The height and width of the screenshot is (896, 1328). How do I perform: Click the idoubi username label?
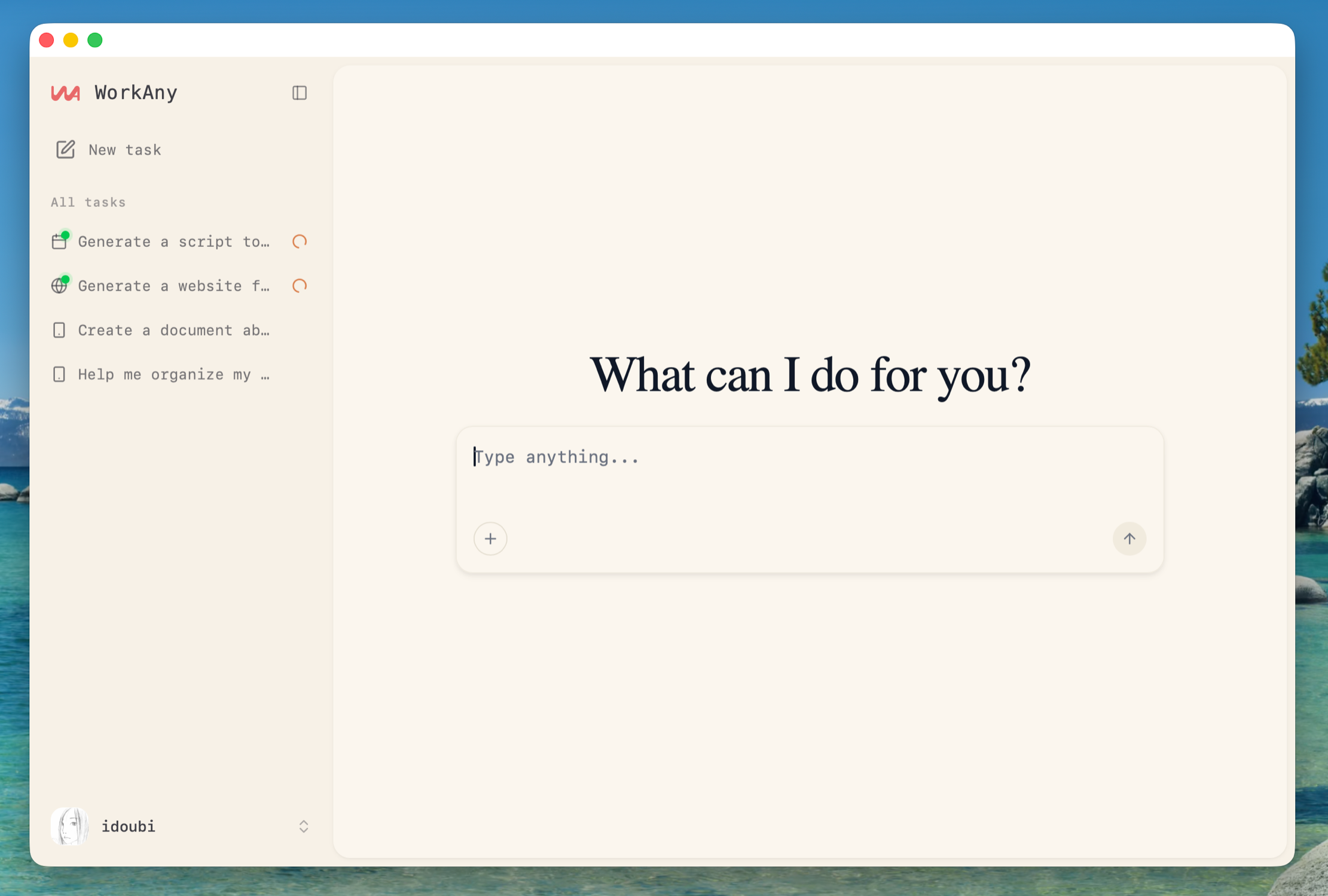tap(129, 826)
